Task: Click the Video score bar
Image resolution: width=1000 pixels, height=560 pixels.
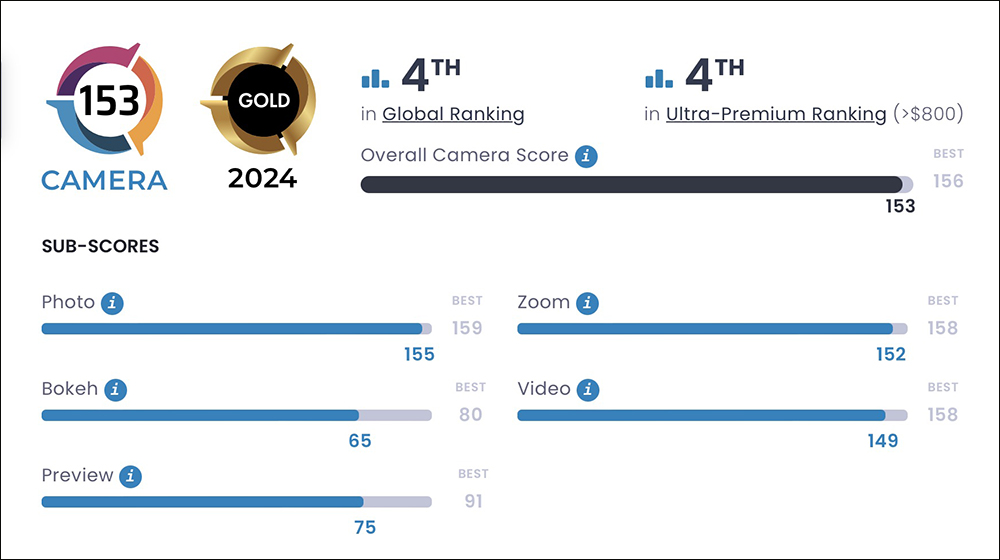Action: (x=712, y=416)
